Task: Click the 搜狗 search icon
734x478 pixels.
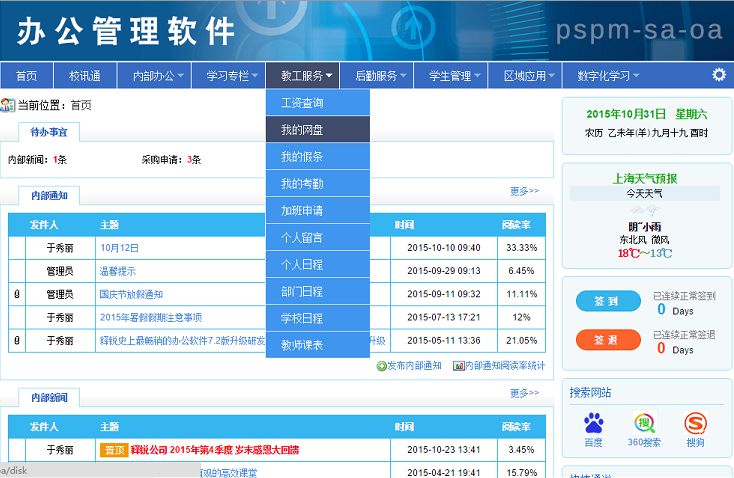Action: coord(695,423)
